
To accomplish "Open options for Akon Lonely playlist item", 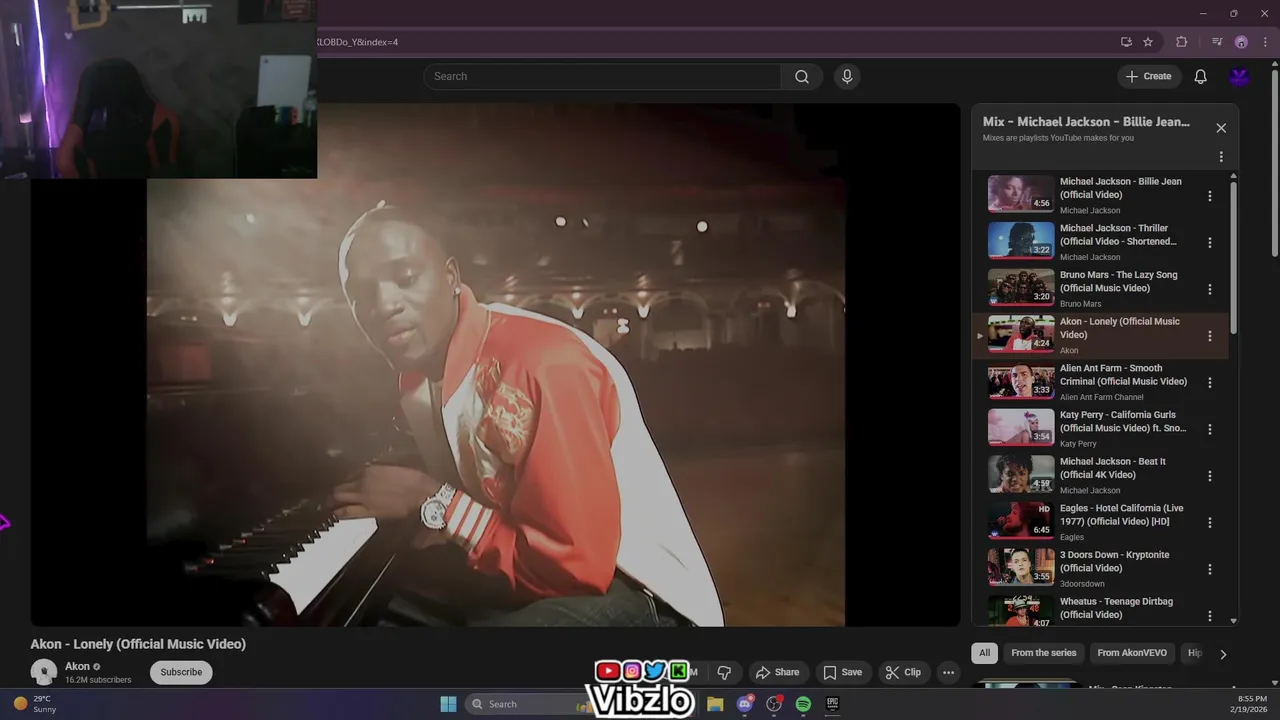I will pyautogui.click(x=1210, y=336).
